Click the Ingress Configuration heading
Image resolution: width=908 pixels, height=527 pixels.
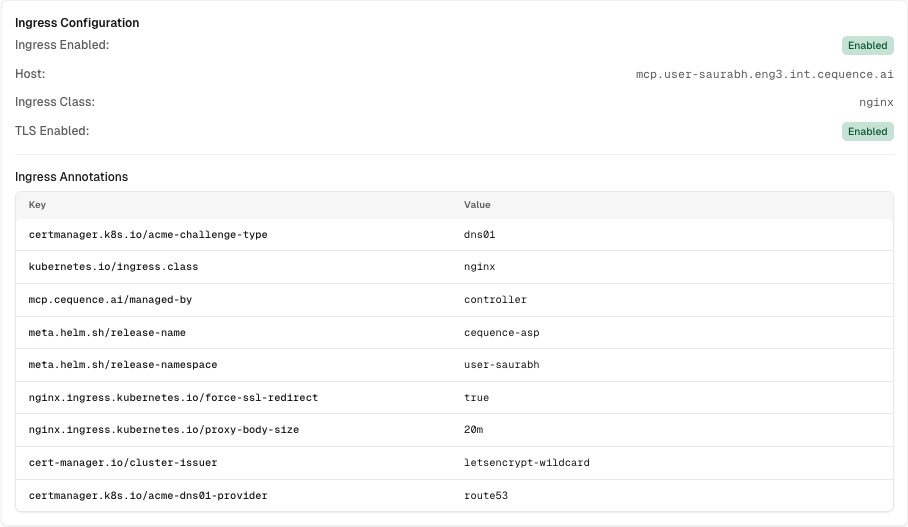click(77, 23)
